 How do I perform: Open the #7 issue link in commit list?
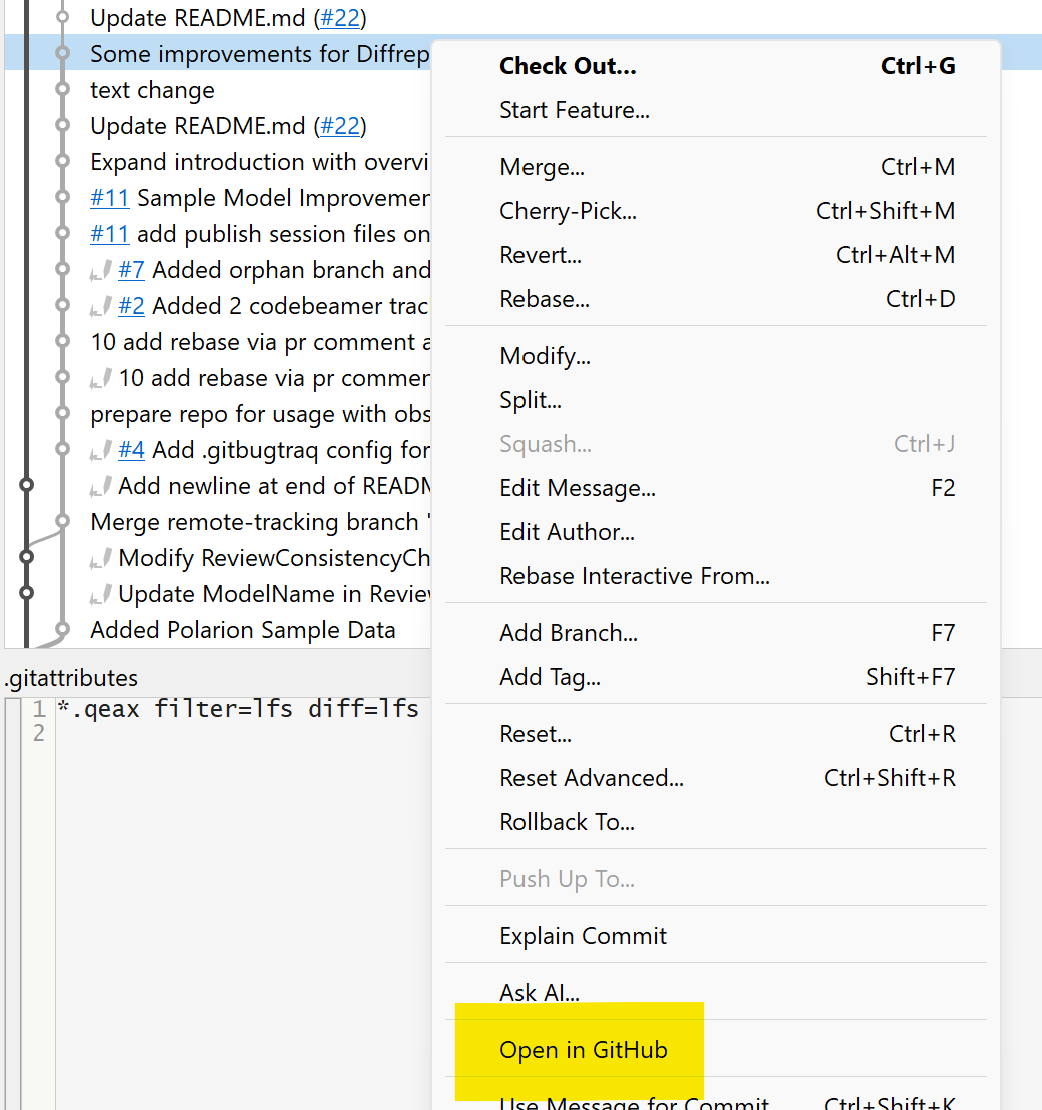coord(131,270)
